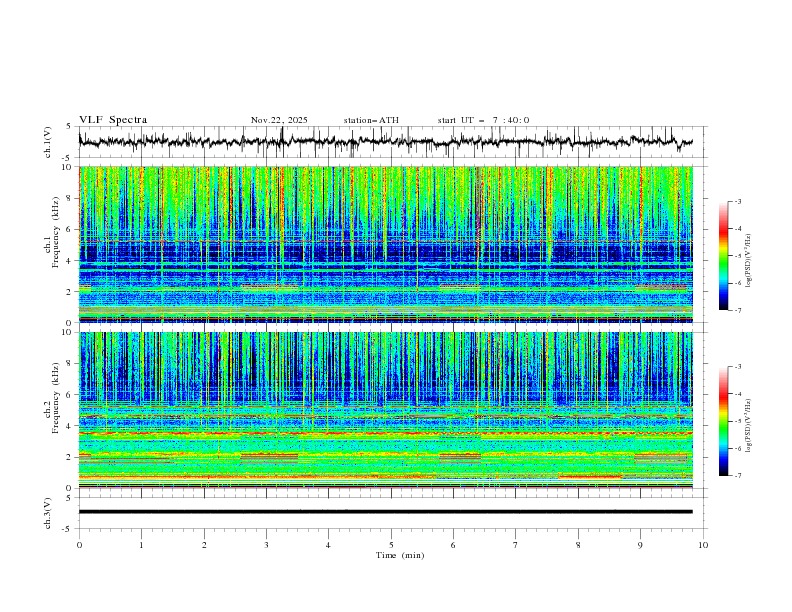Viewport: 792px width, 612px height.
Task: Click the flat ch.3 voltage trace
Action: [x=385, y=512]
